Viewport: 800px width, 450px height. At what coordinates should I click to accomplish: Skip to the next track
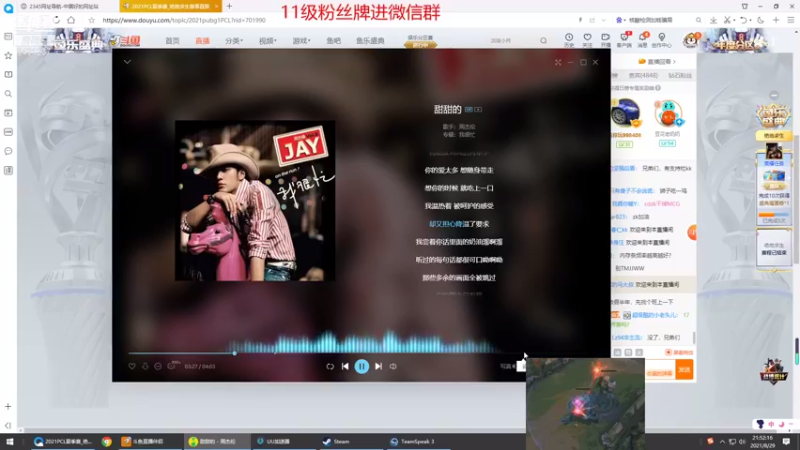pos(379,366)
